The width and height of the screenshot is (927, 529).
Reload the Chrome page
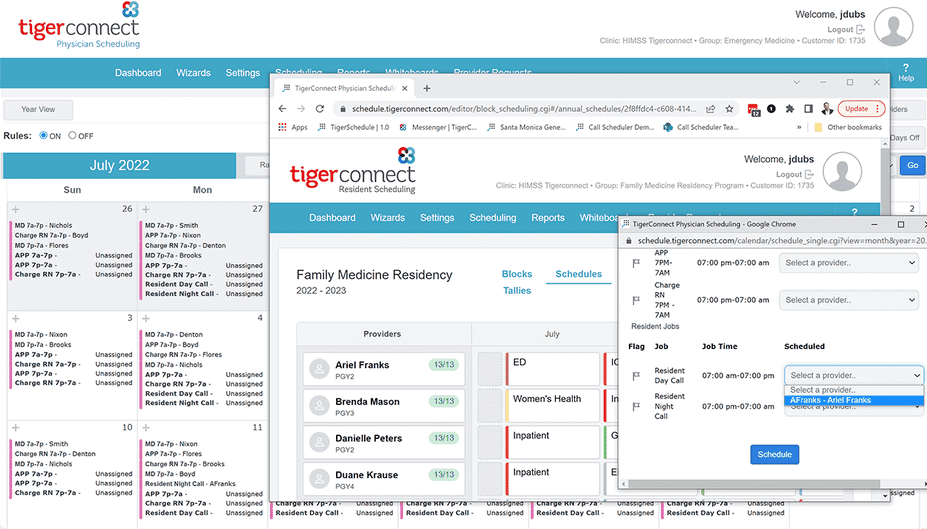[x=320, y=109]
